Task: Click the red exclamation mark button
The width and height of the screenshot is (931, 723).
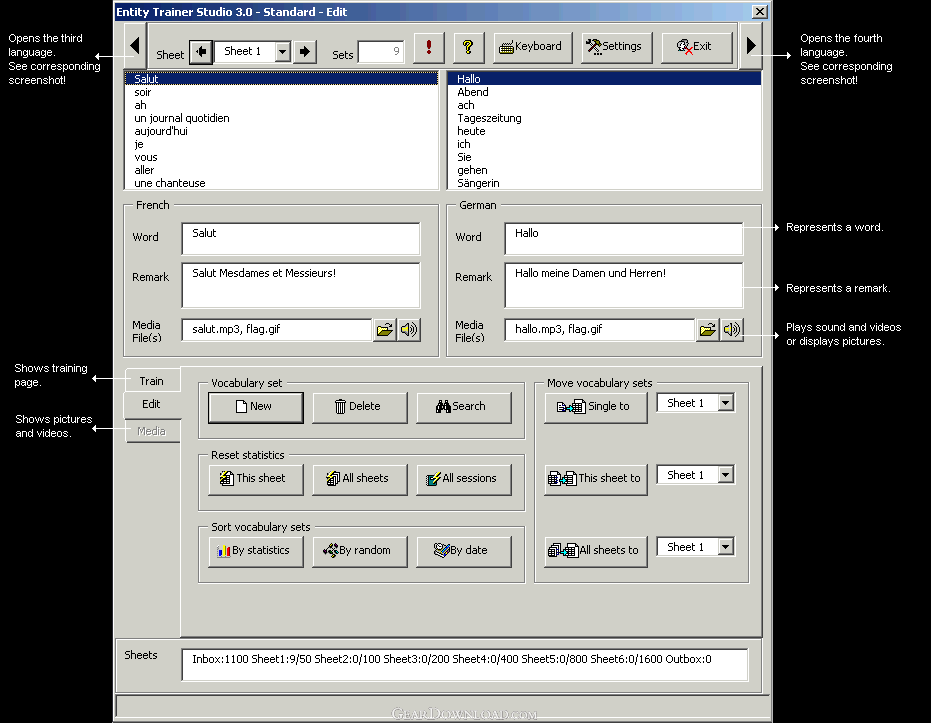Action: click(x=429, y=47)
